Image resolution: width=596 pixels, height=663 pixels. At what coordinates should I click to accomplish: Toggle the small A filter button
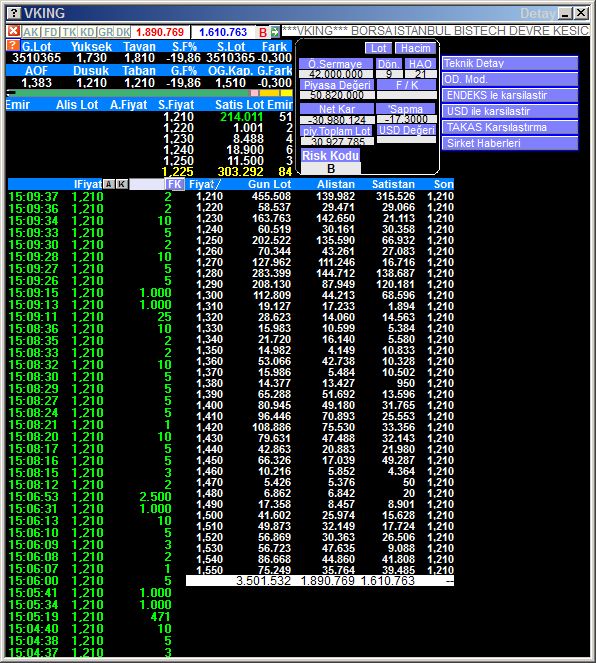pyautogui.click(x=109, y=184)
